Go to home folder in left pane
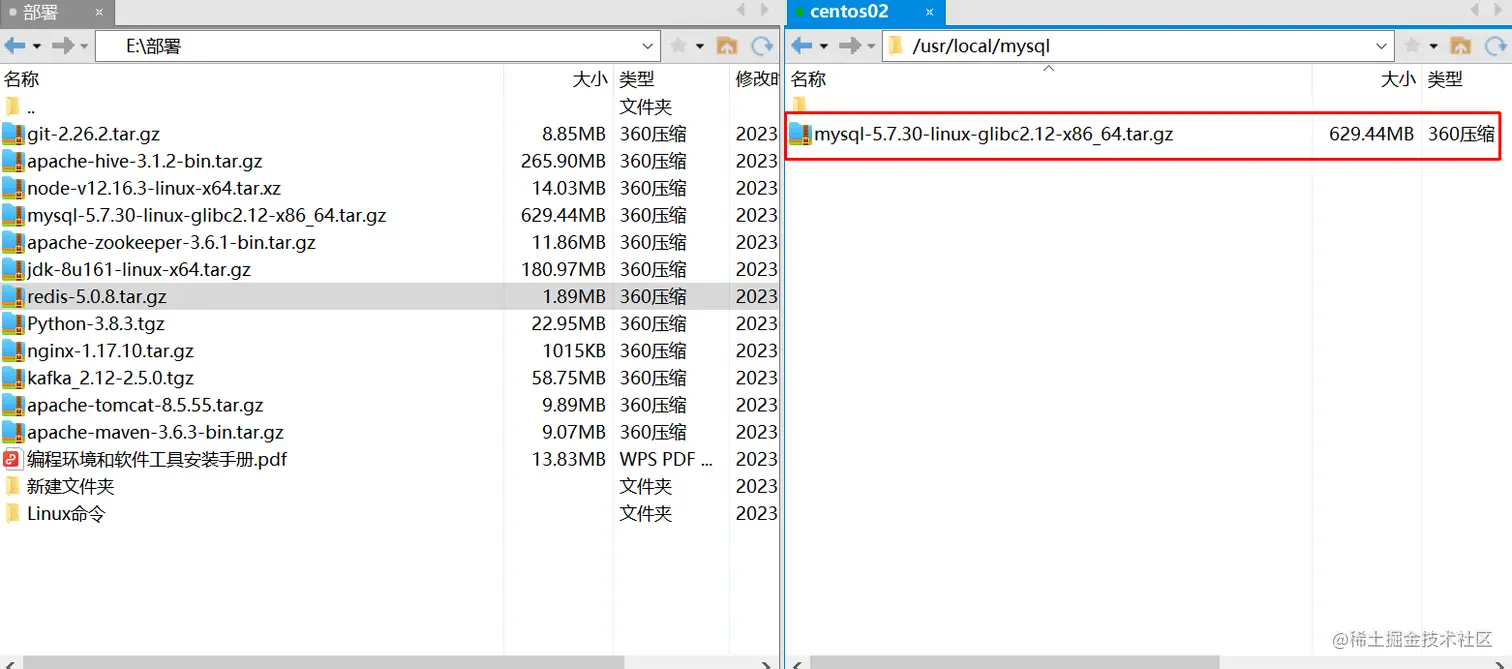The width and height of the screenshot is (1512, 669). click(728, 46)
